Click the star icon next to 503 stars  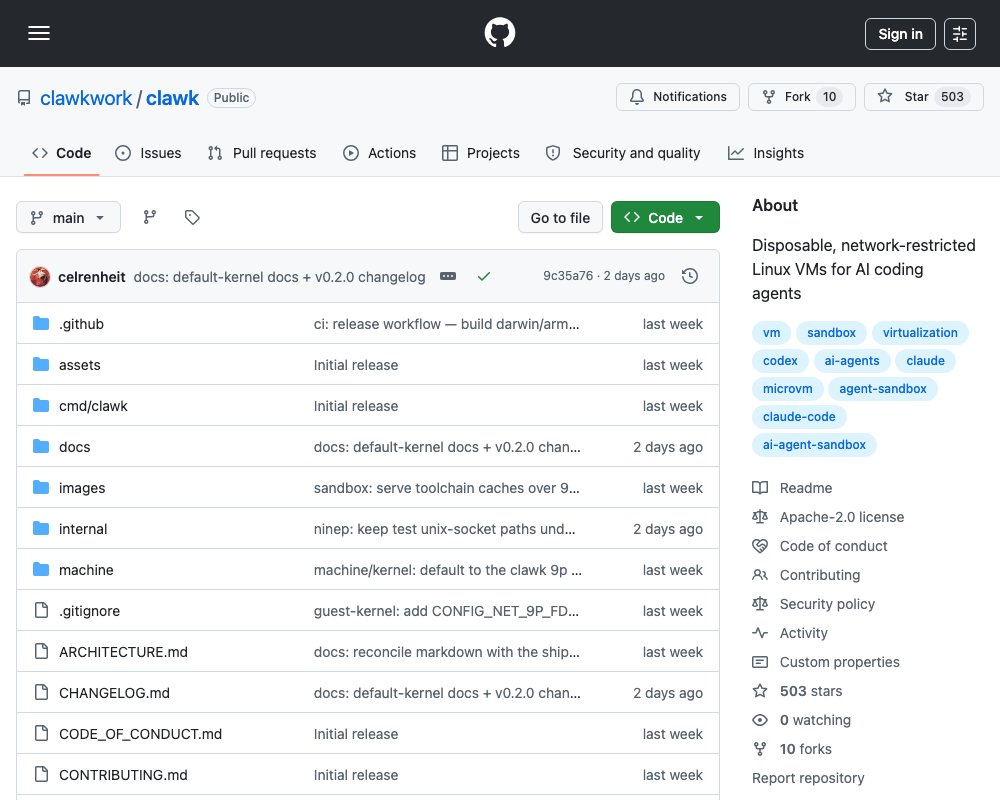[760, 691]
